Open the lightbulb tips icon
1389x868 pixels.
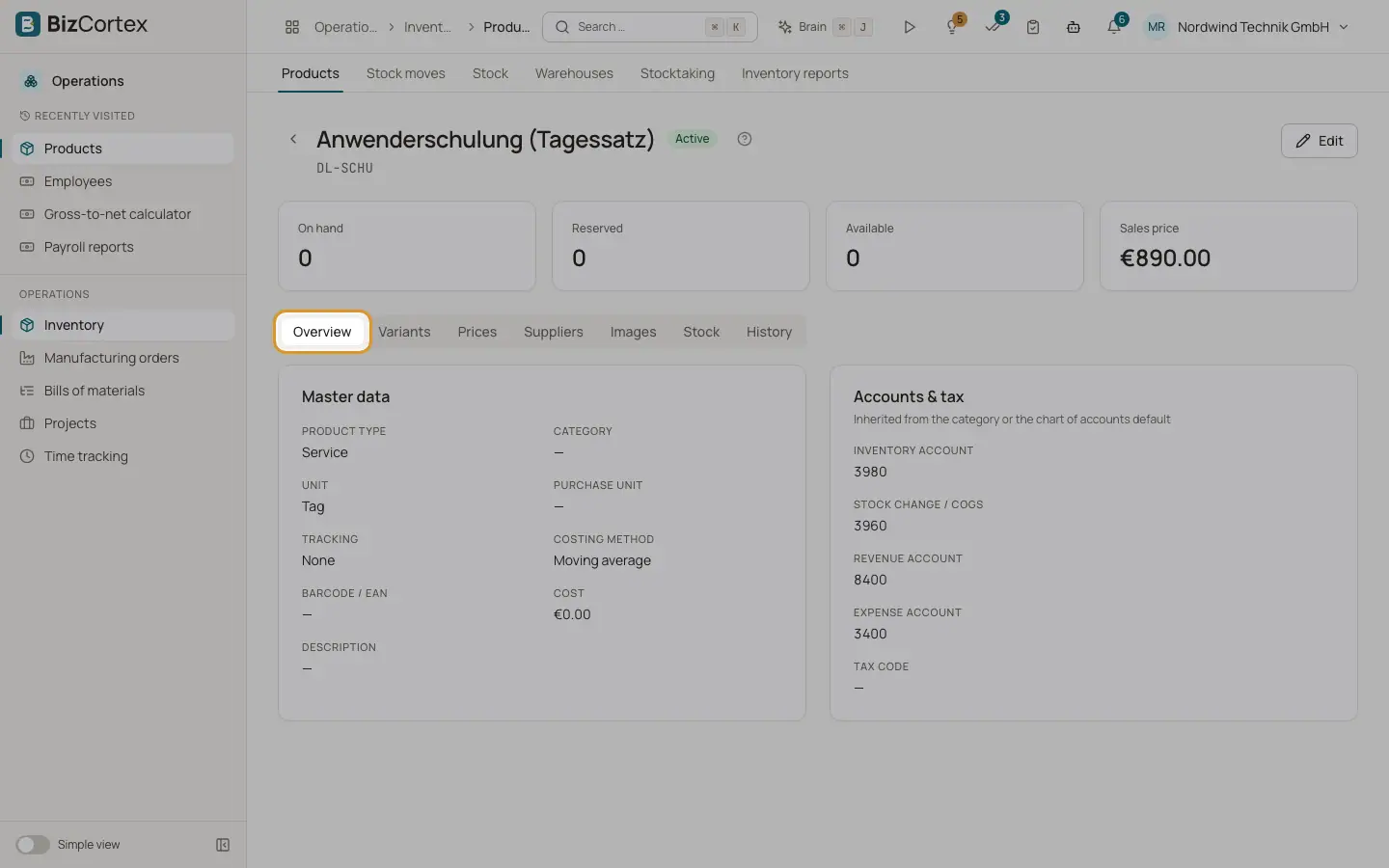tap(952, 27)
